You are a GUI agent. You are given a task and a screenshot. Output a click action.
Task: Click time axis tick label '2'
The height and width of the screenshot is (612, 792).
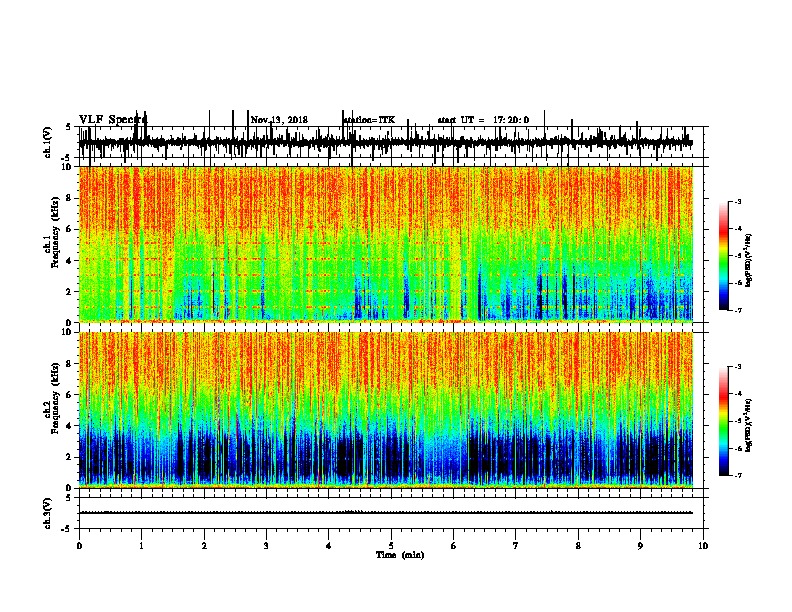[204, 546]
